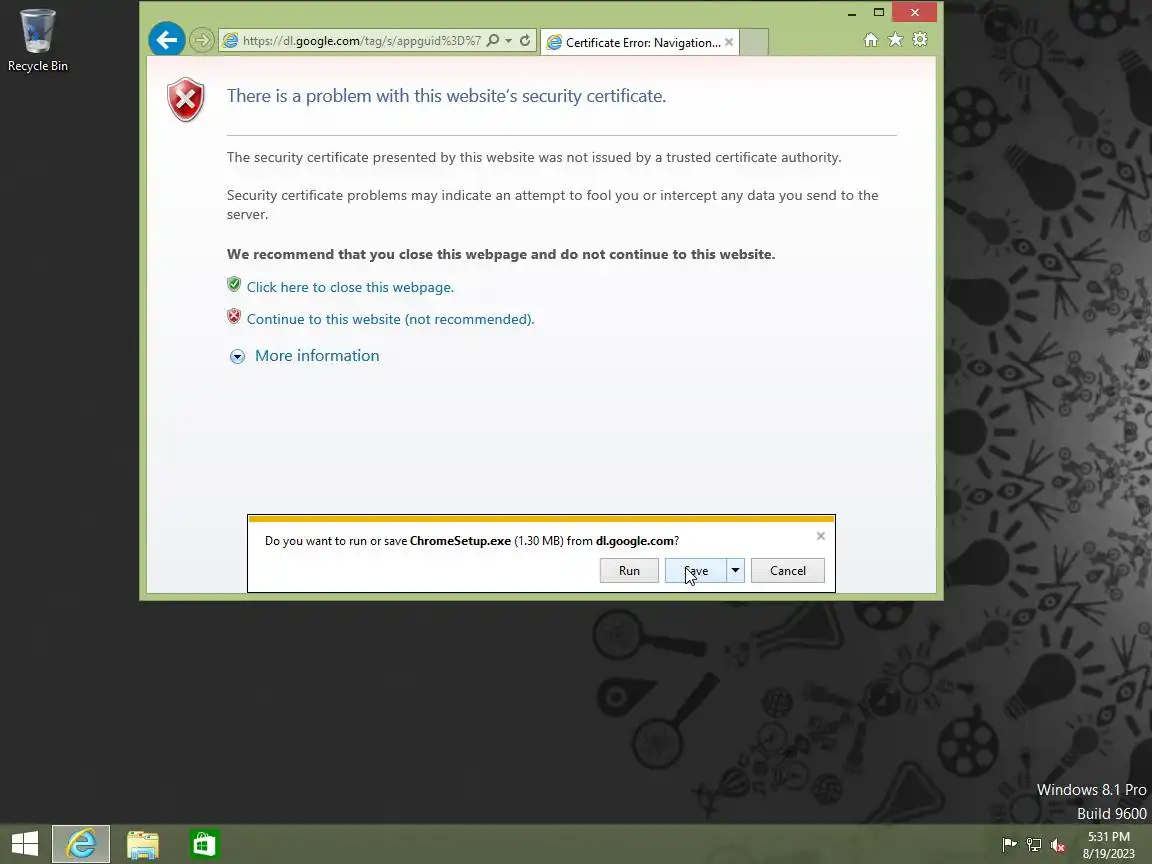Open Recycle Bin on desktop
Viewport: 1152px width, 864px height.
(37, 40)
